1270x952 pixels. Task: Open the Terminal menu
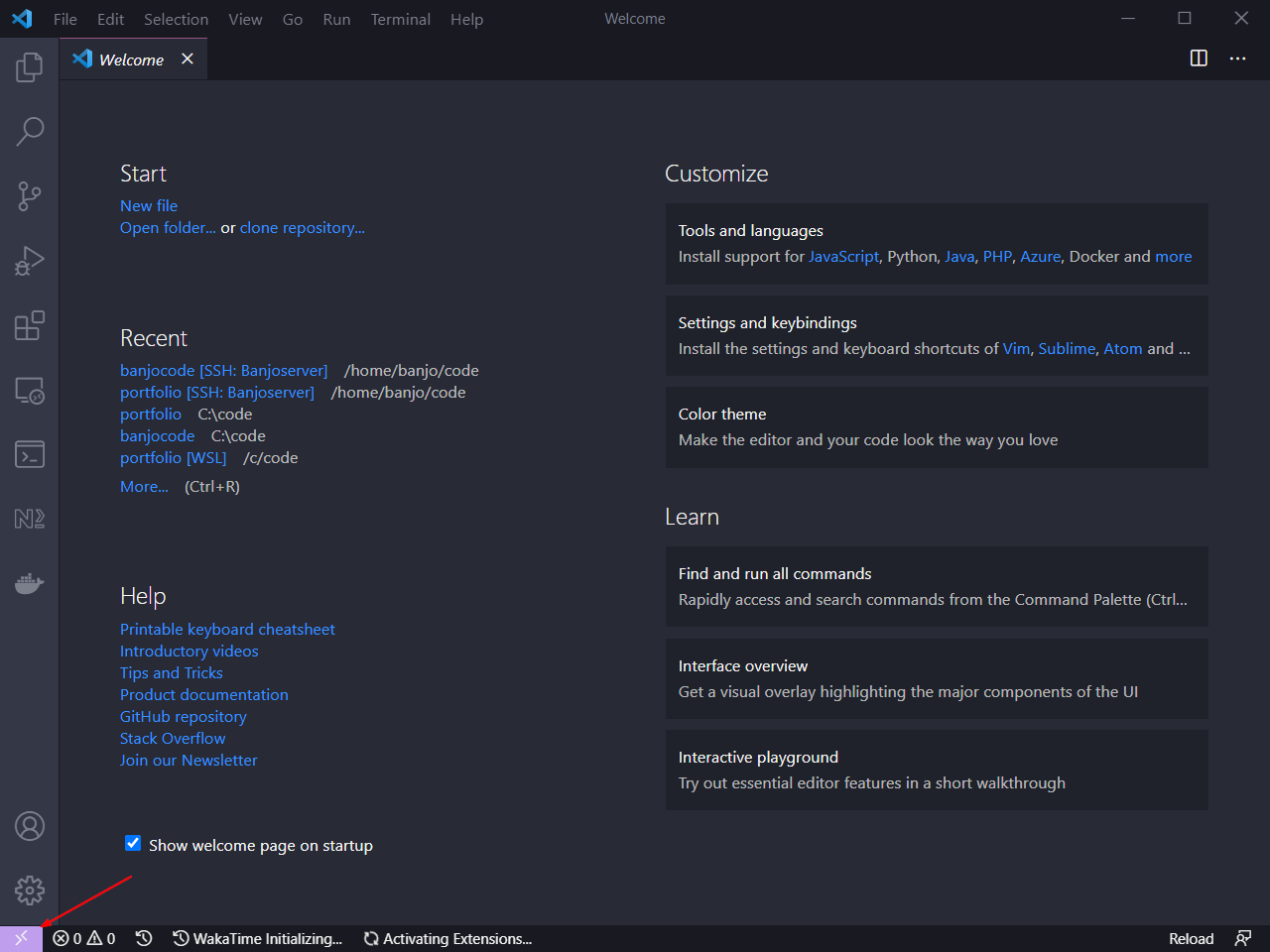[x=401, y=19]
